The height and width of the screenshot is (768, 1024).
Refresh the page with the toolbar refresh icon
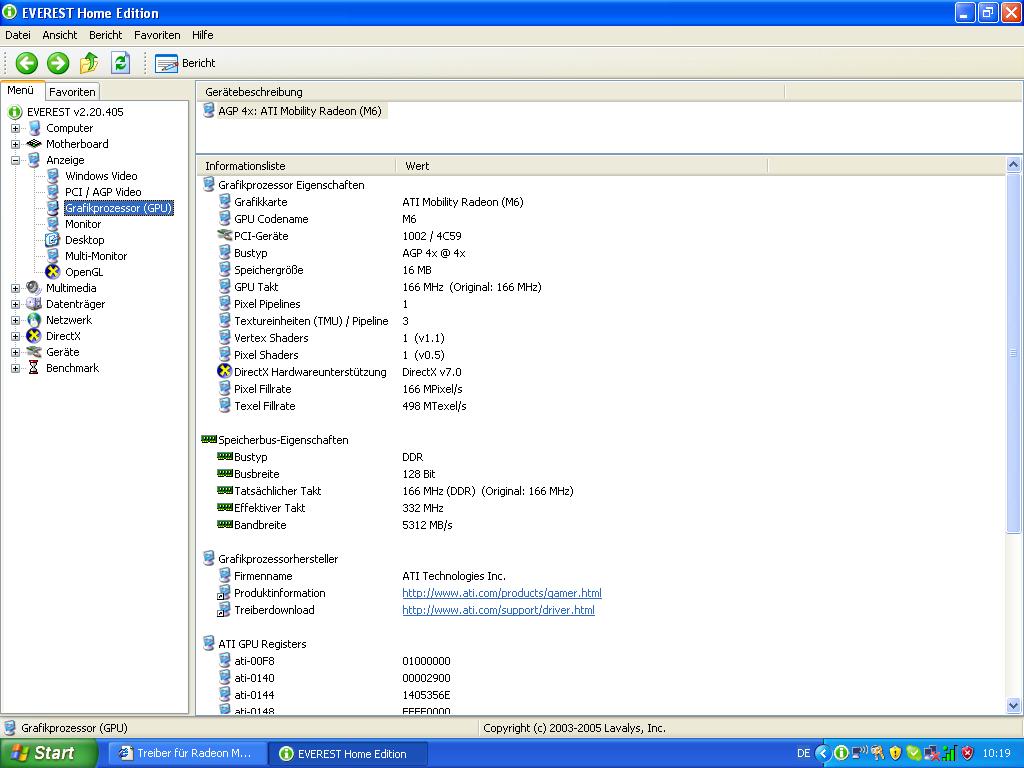(x=120, y=63)
